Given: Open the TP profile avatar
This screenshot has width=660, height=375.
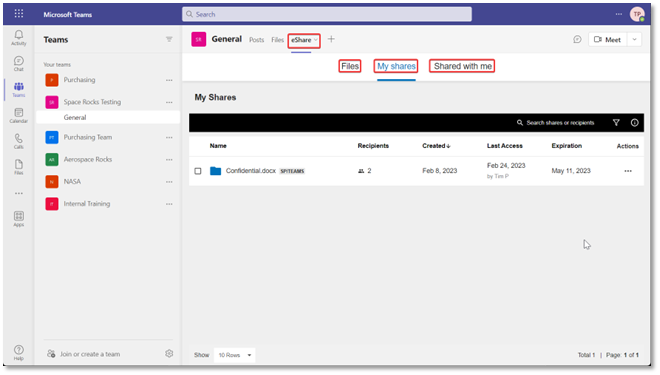Looking at the screenshot, I should pyautogui.click(x=637, y=14).
